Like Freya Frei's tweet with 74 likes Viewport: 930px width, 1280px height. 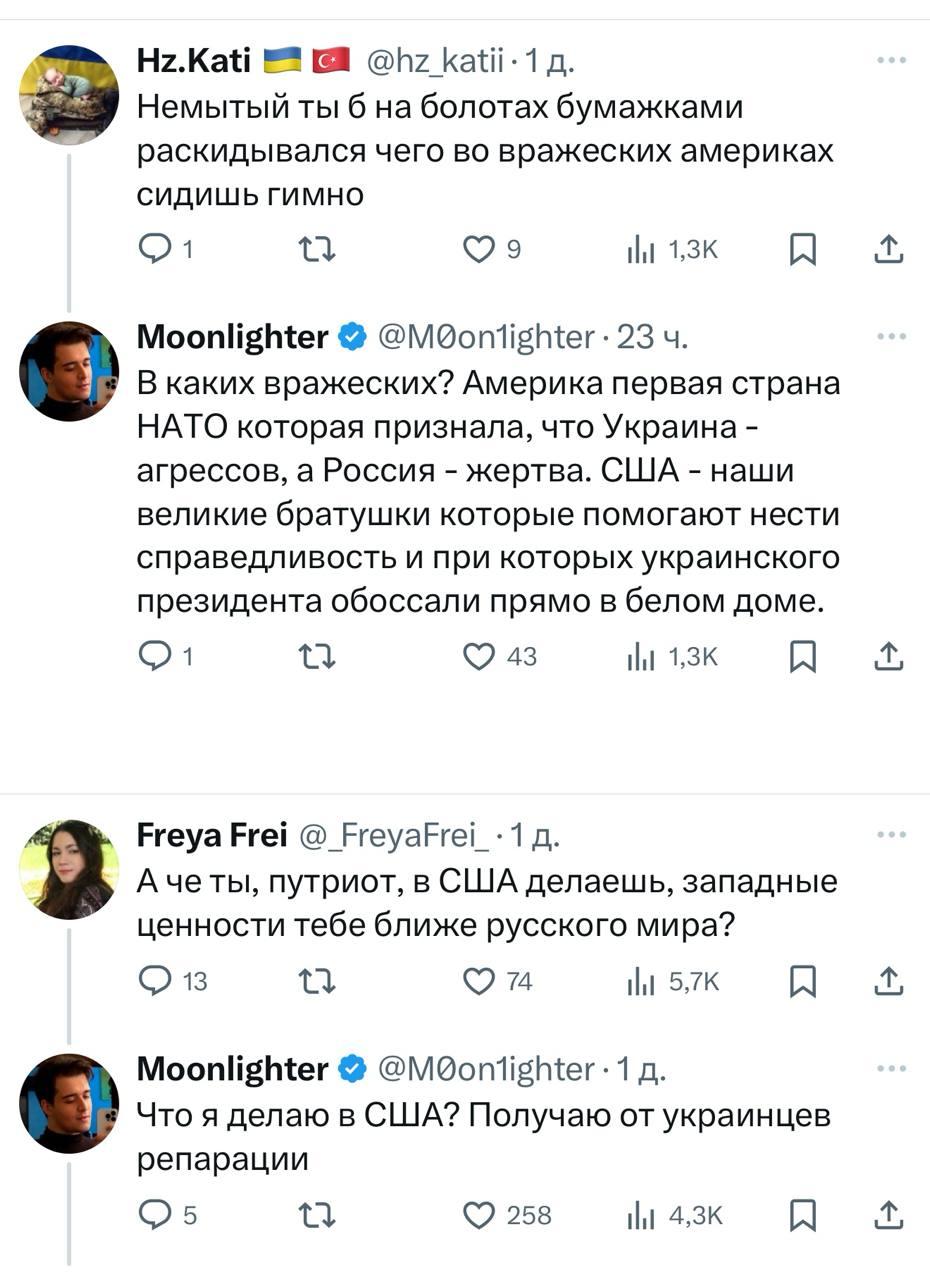(480, 981)
